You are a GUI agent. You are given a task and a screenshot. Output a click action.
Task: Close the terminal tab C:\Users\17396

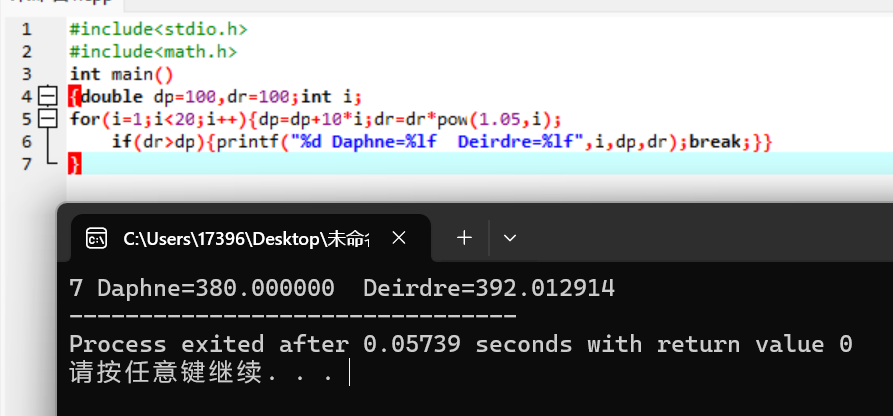point(399,238)
